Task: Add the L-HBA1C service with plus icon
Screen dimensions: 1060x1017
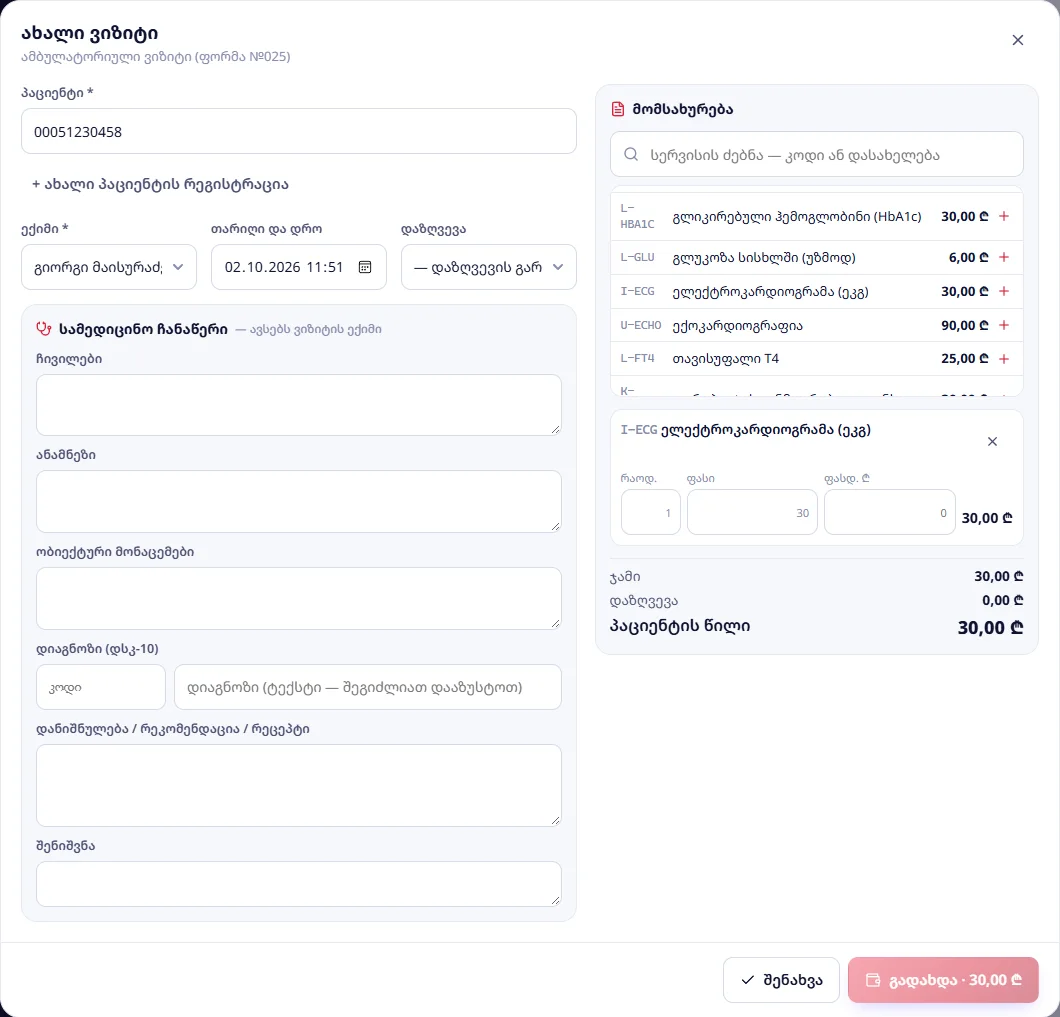Action: 1004,216
